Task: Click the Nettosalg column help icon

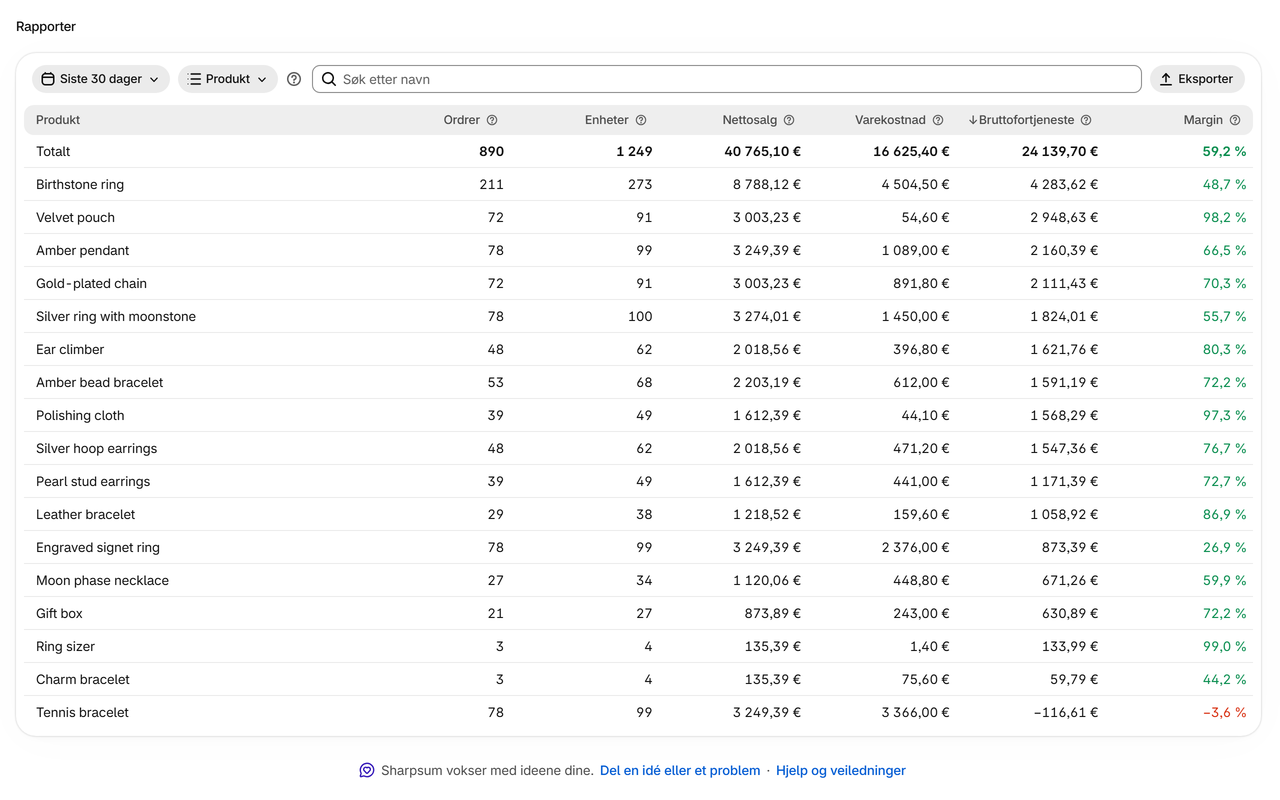Action: coord(789,120)
